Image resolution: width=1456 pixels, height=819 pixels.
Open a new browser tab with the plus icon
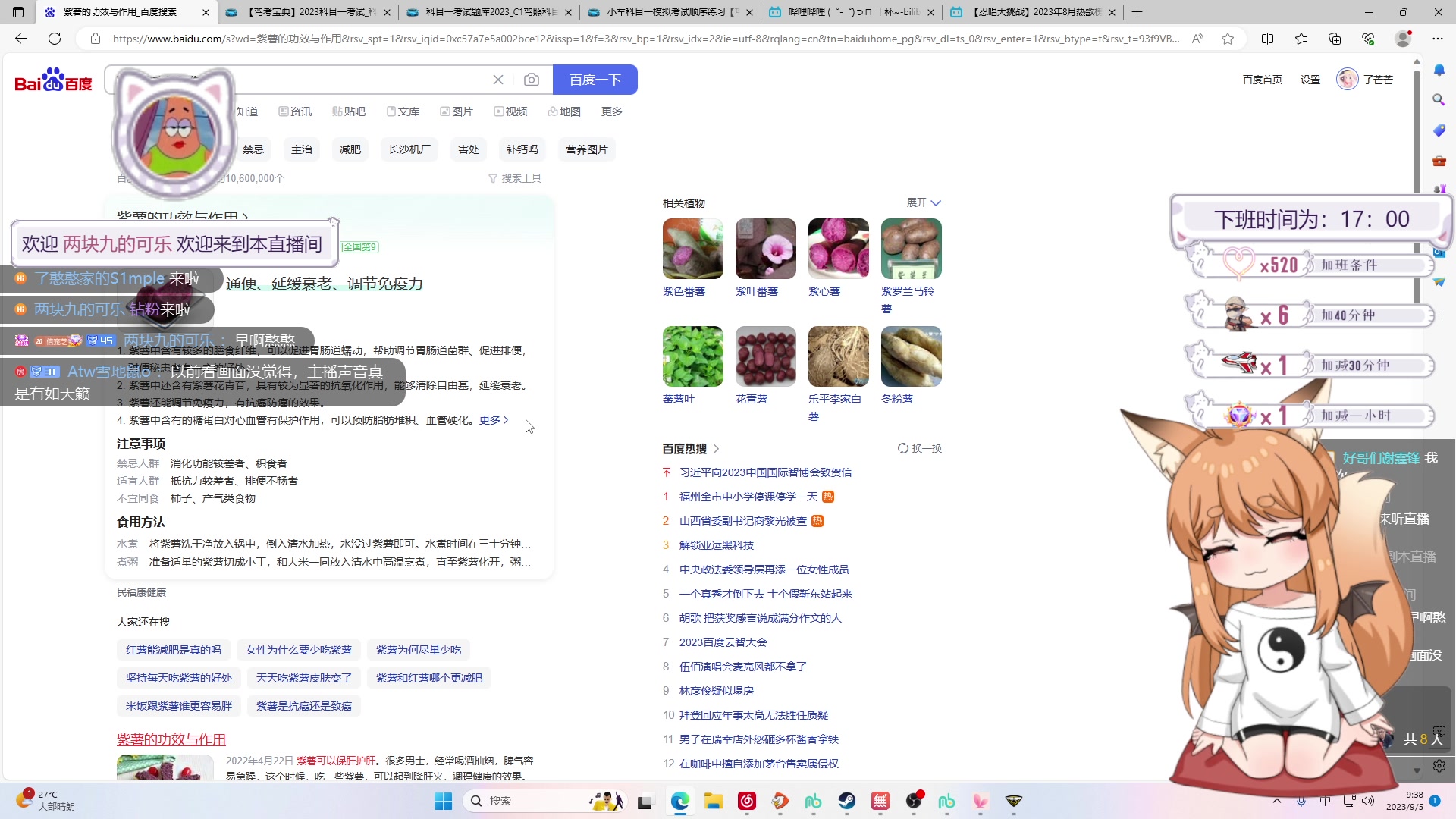(x=1137, y=12)
